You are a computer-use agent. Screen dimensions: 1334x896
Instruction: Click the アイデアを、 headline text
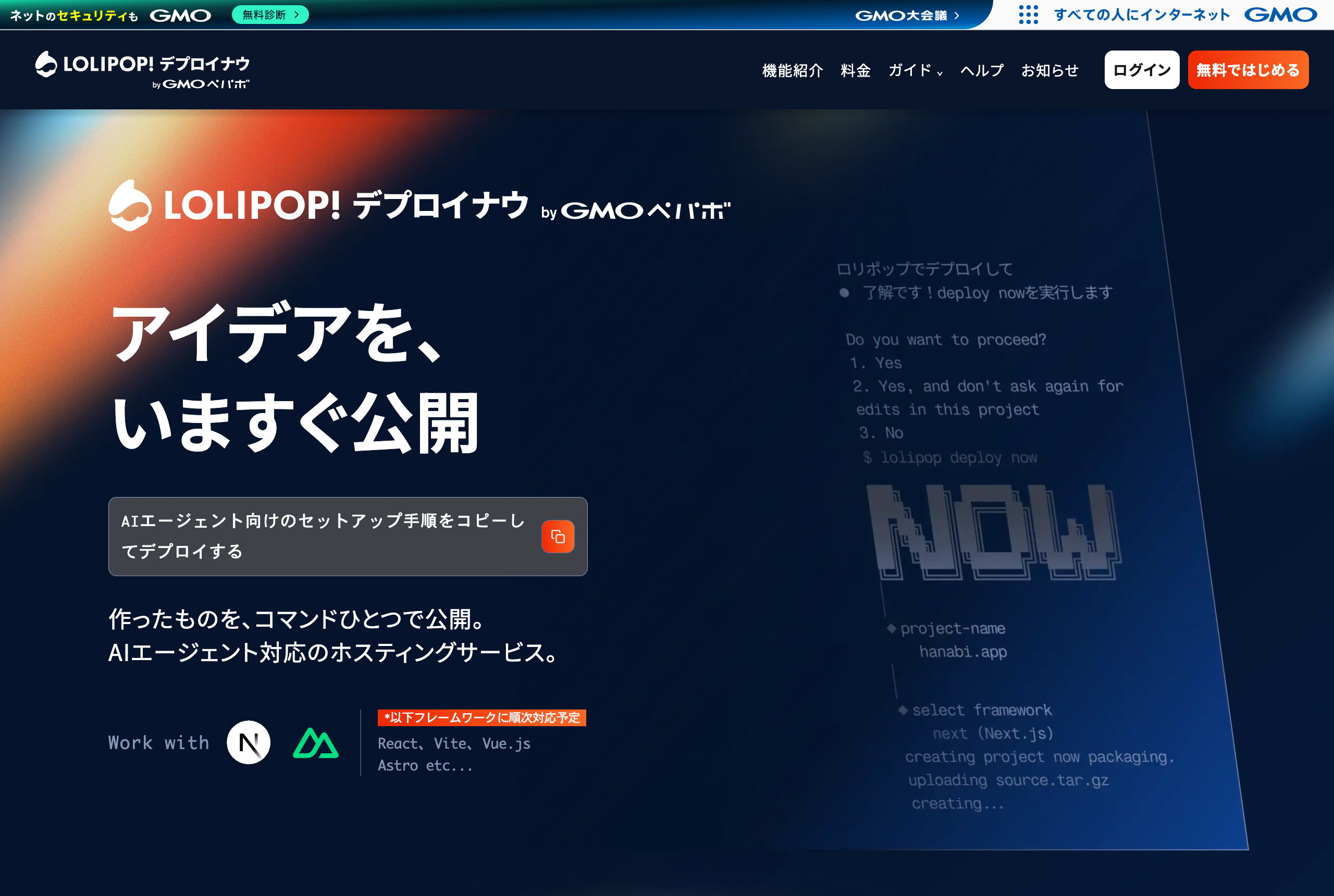pyautogui.click(x=277, y=332)
